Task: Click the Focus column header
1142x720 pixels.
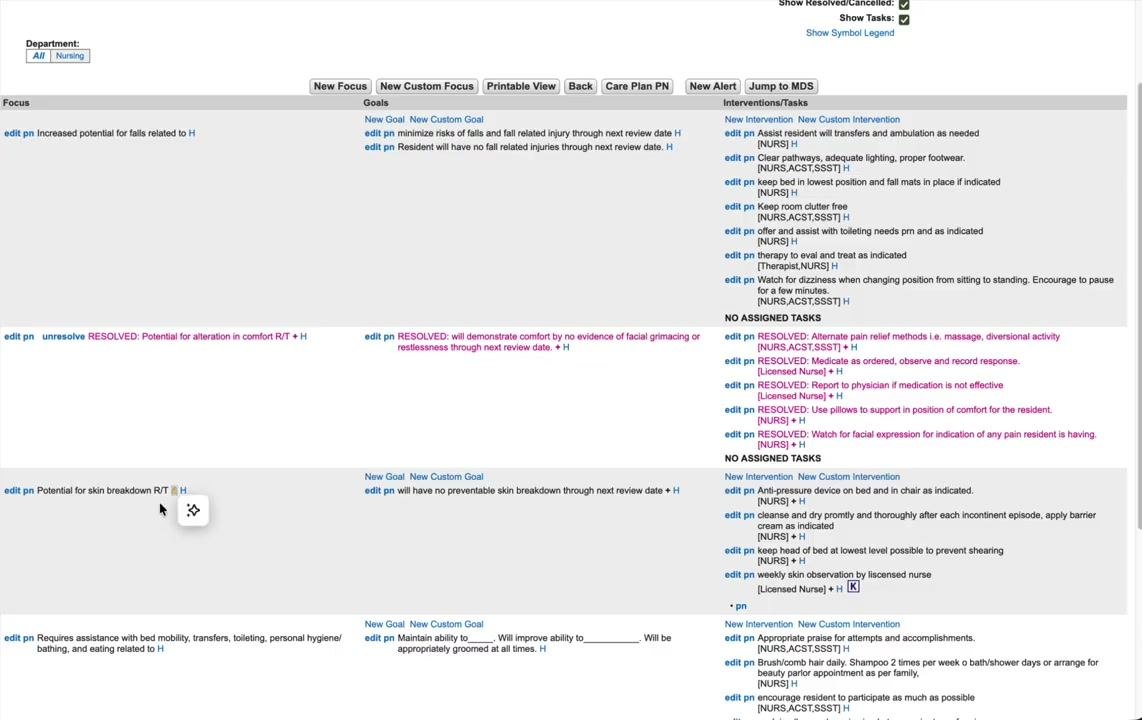Action: pyautogui.click(x=16, y=103)
